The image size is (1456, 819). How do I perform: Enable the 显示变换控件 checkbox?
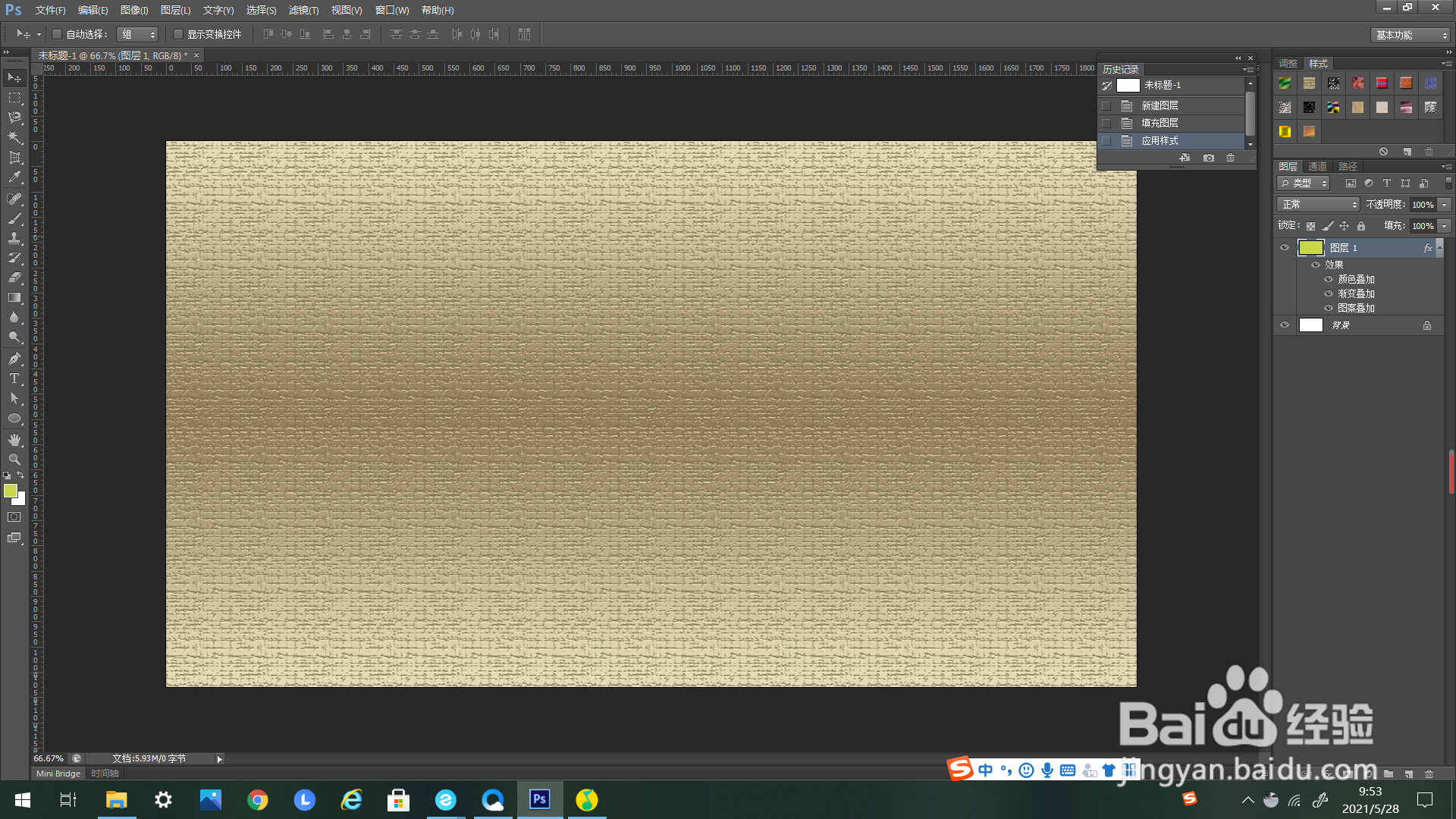pyautogui.click(x=178, y=34)
